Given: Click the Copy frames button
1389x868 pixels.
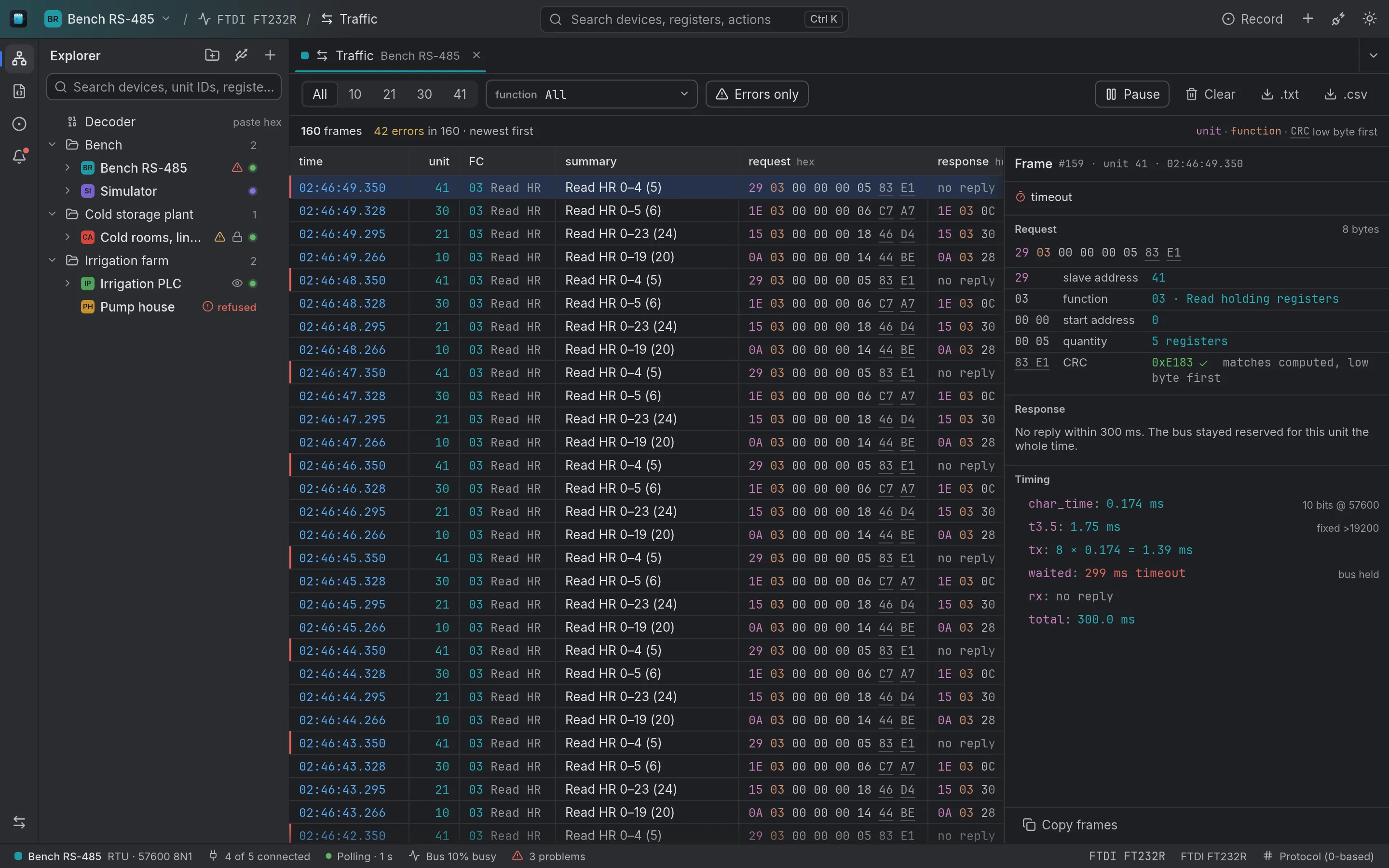Looking at the screenshot, I should pos(1071,825).
